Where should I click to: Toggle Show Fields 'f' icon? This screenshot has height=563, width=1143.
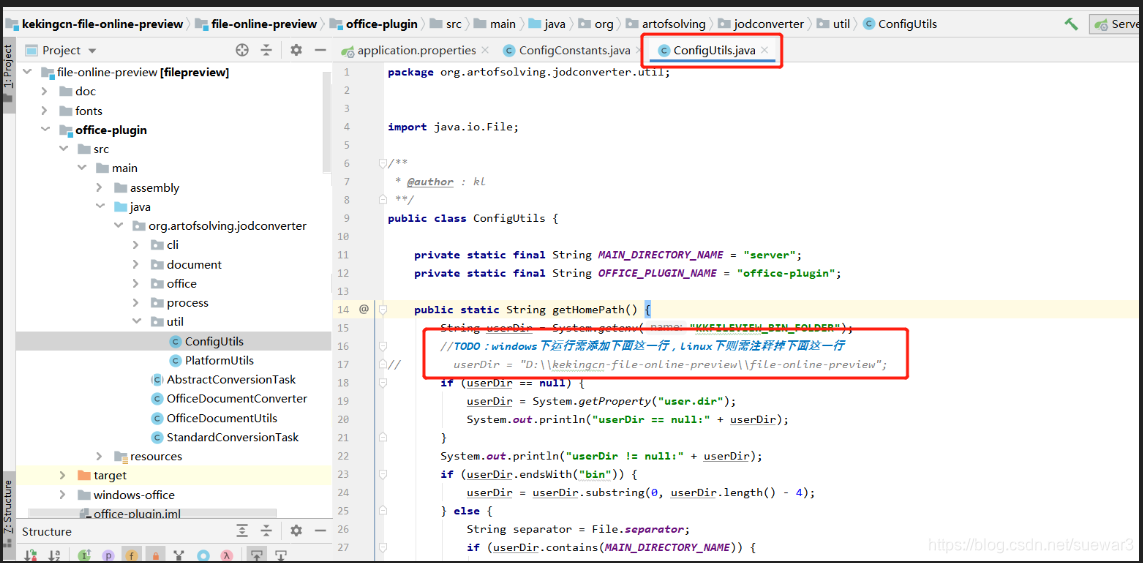pyautogui.click(x=131, y=555)
